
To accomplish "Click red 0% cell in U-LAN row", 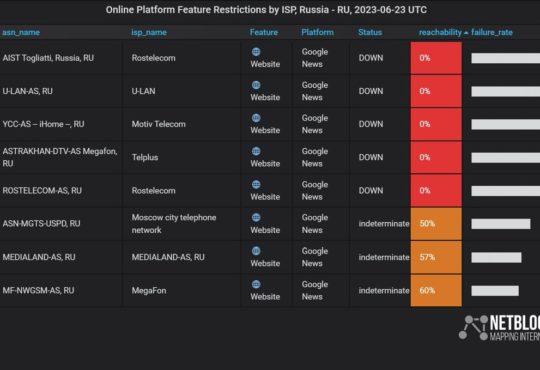I will pyautogui.click(x=436, y=91).
